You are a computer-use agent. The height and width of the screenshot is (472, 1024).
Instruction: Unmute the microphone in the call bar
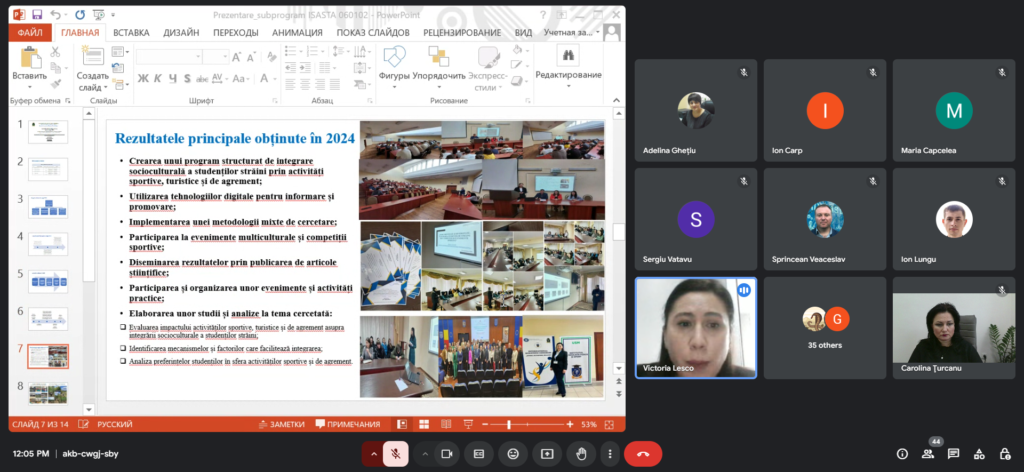coord(397,453)
